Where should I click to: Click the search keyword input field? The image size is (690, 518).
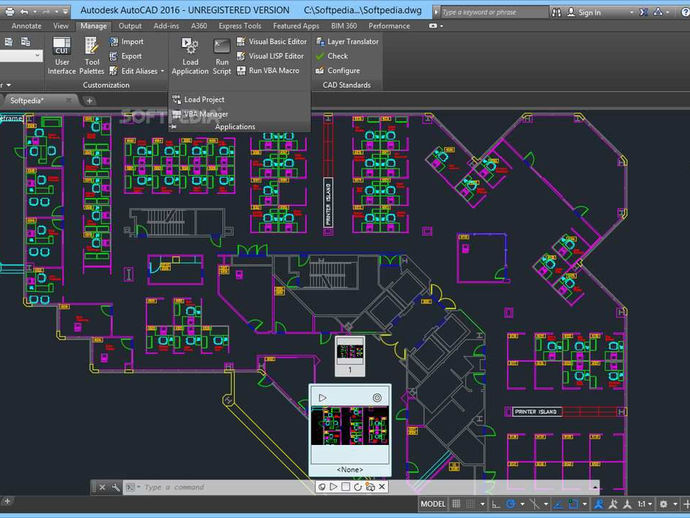tap(495, 12)
